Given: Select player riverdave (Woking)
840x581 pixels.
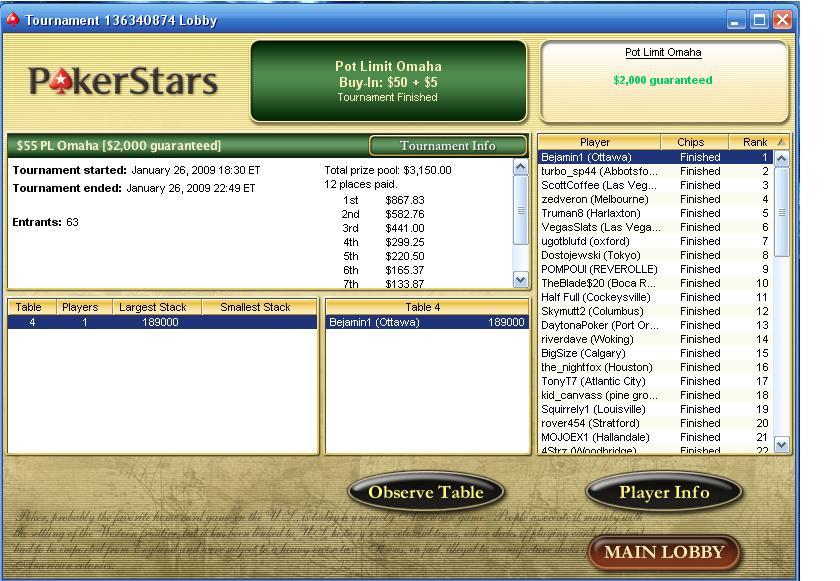Looking at the screenshot, I should click(x=656, y=339).
